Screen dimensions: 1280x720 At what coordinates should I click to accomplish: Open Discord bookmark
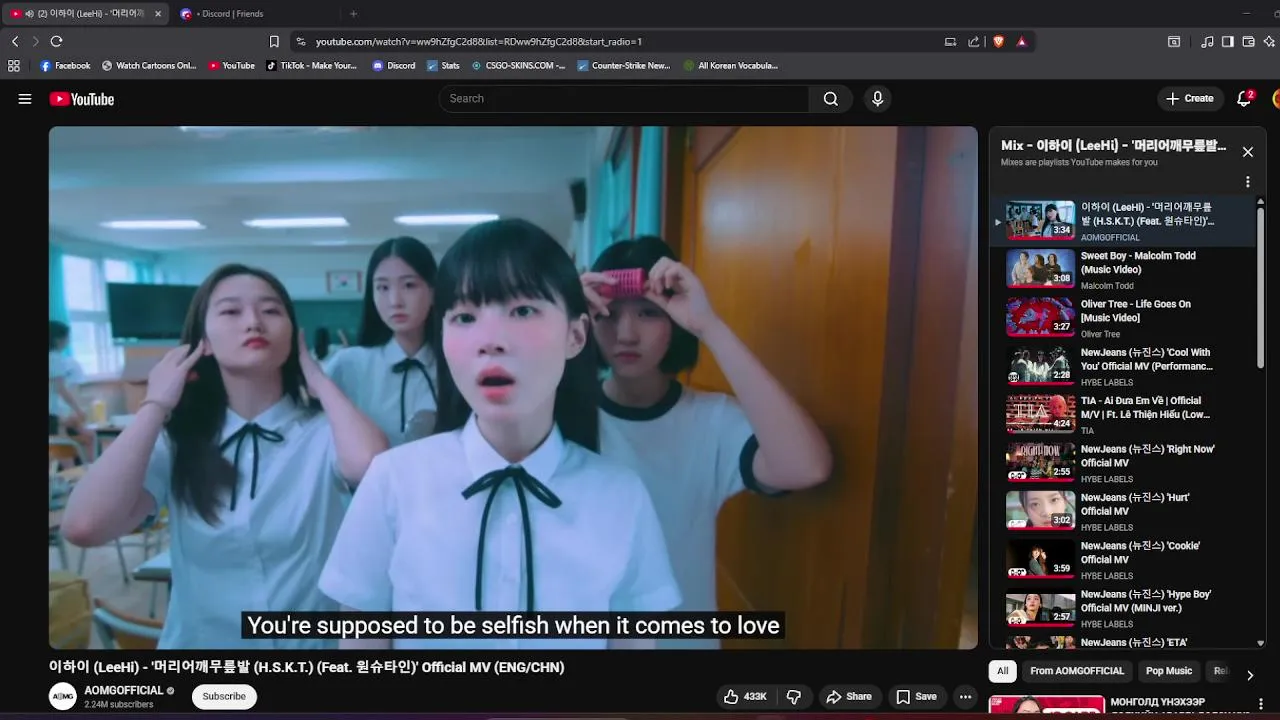tap(394, 66)
